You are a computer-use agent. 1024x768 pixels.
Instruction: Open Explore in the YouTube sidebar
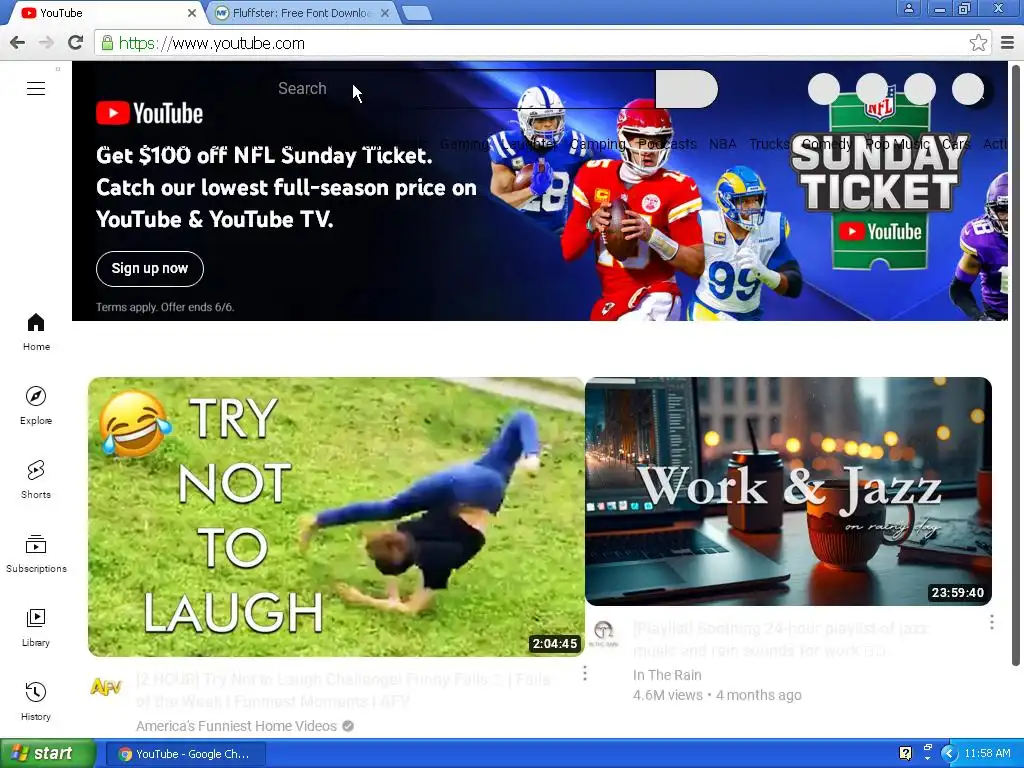coord(36,406)
